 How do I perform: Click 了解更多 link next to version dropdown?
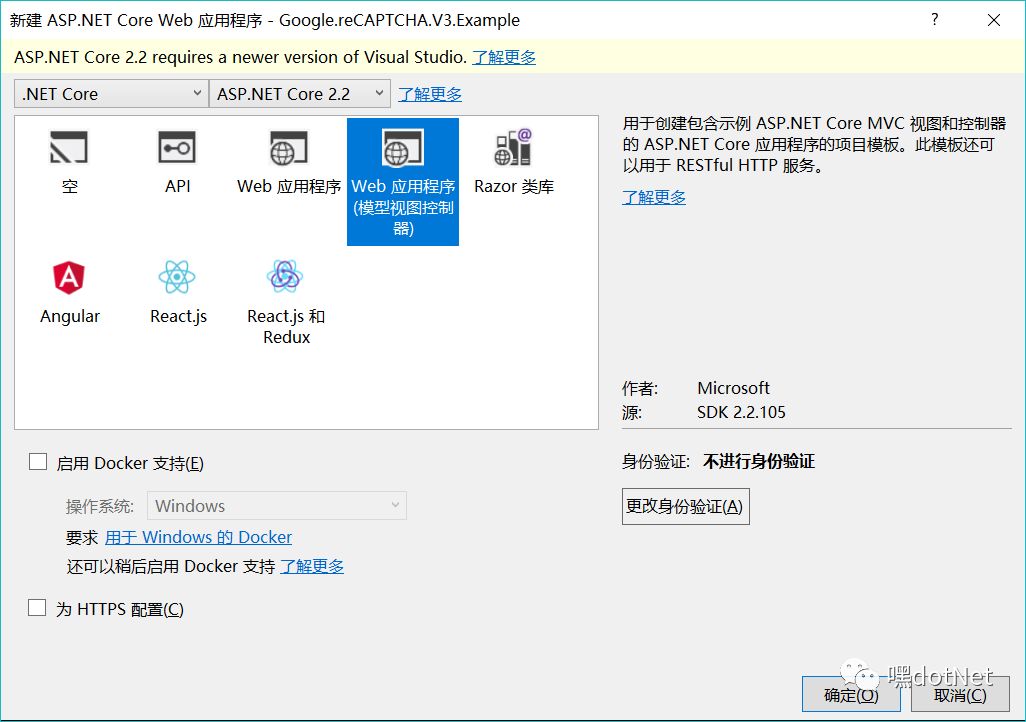[x=430, y=94]
